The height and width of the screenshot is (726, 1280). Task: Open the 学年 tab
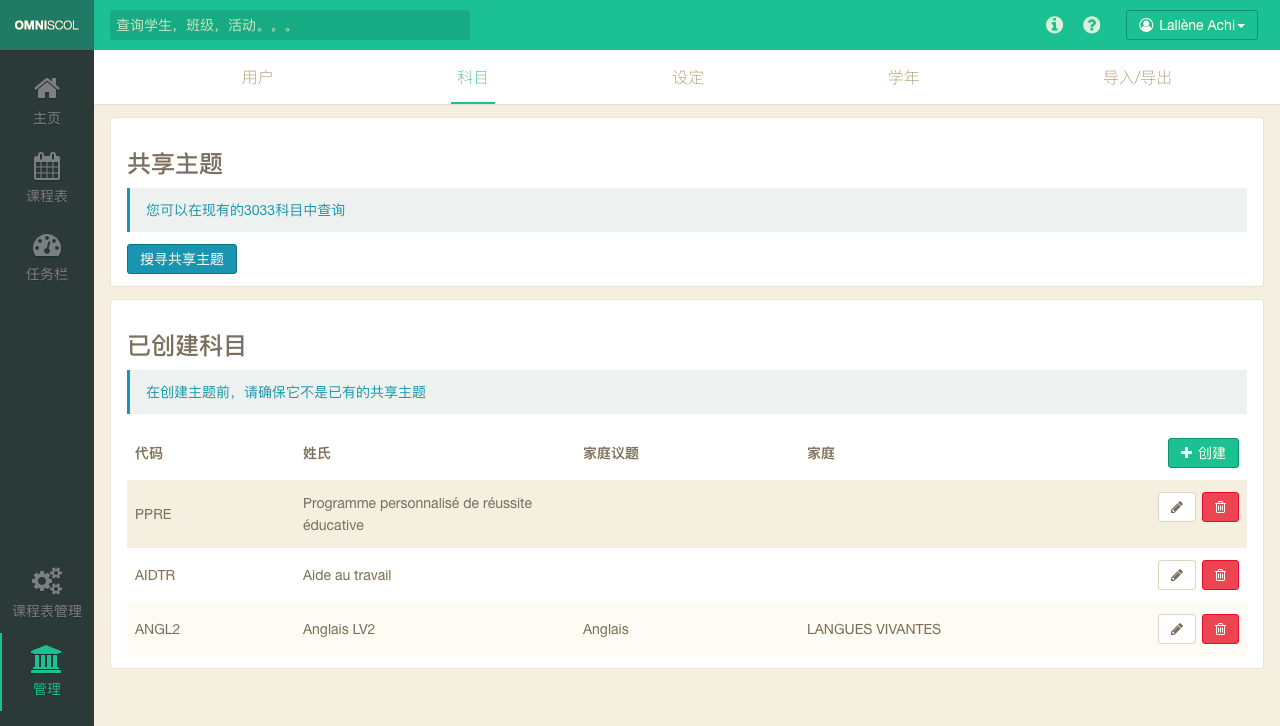coord(904,77)
